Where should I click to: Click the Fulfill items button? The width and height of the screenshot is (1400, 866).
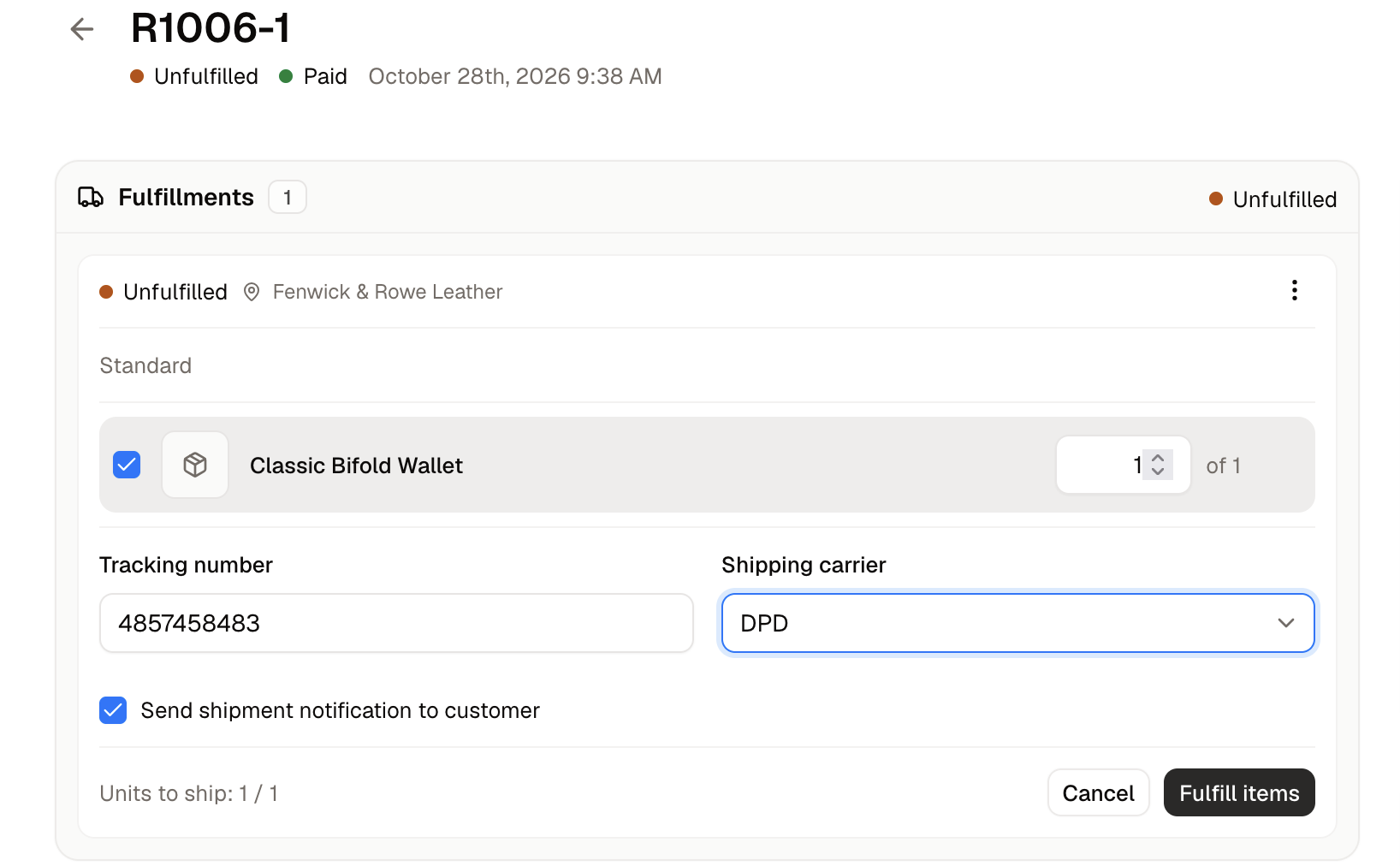click(x=1239, y=792)
